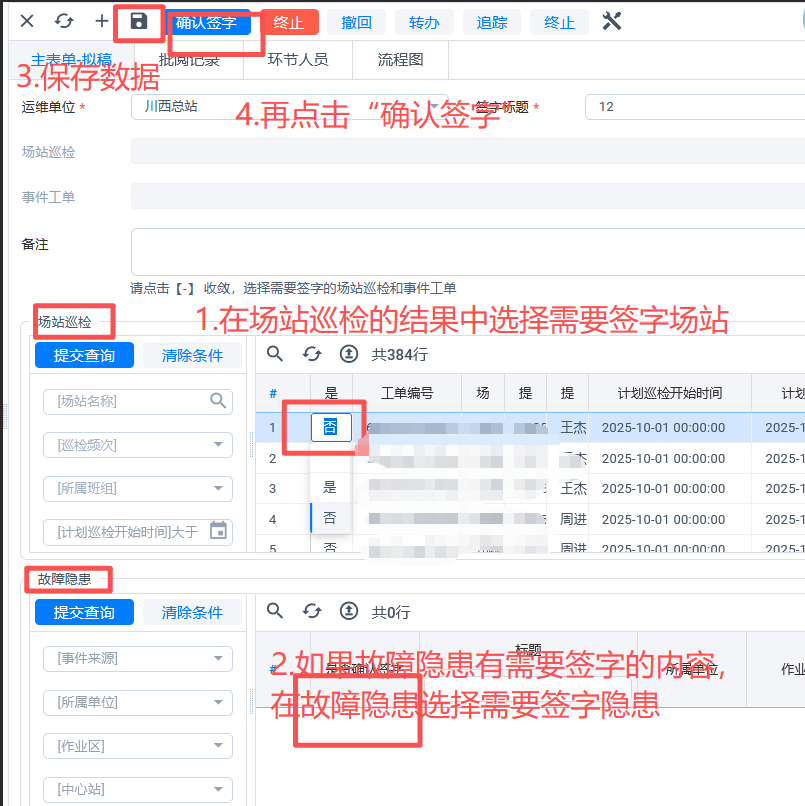Refresh the 故障隐患 table list
This screenshot has height=806, width=805.
(312, 611)
